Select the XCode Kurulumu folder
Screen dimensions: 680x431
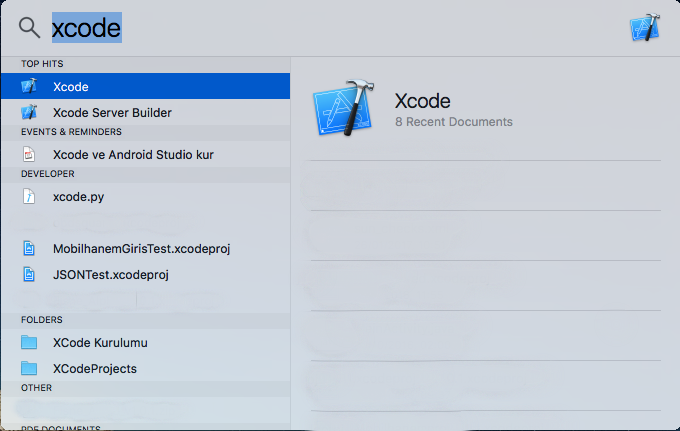(x=145, y=343)
